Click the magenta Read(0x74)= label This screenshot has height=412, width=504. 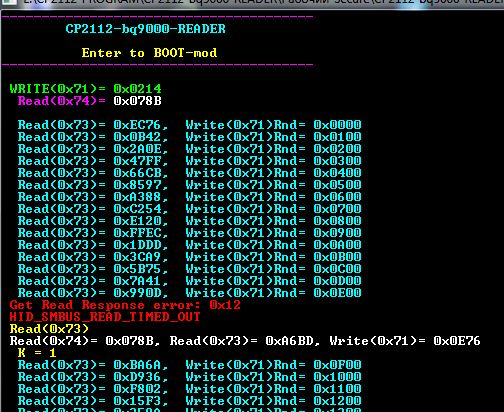click(x=62, y=101)
